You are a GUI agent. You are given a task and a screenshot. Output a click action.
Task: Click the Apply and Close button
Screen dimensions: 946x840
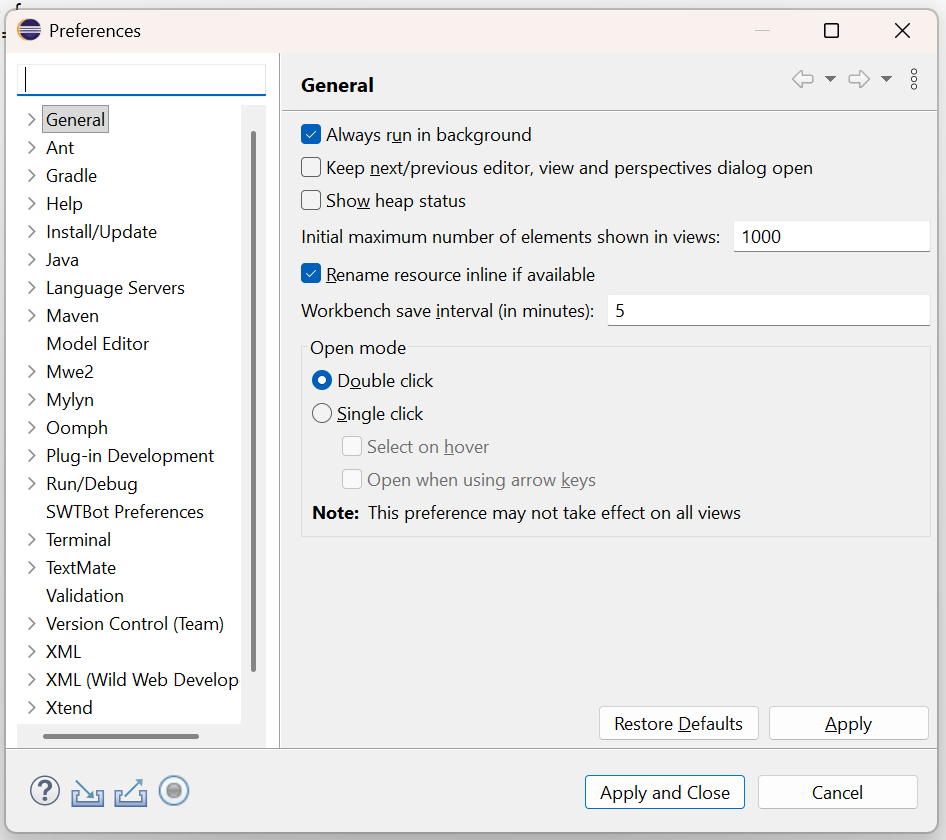665,793
